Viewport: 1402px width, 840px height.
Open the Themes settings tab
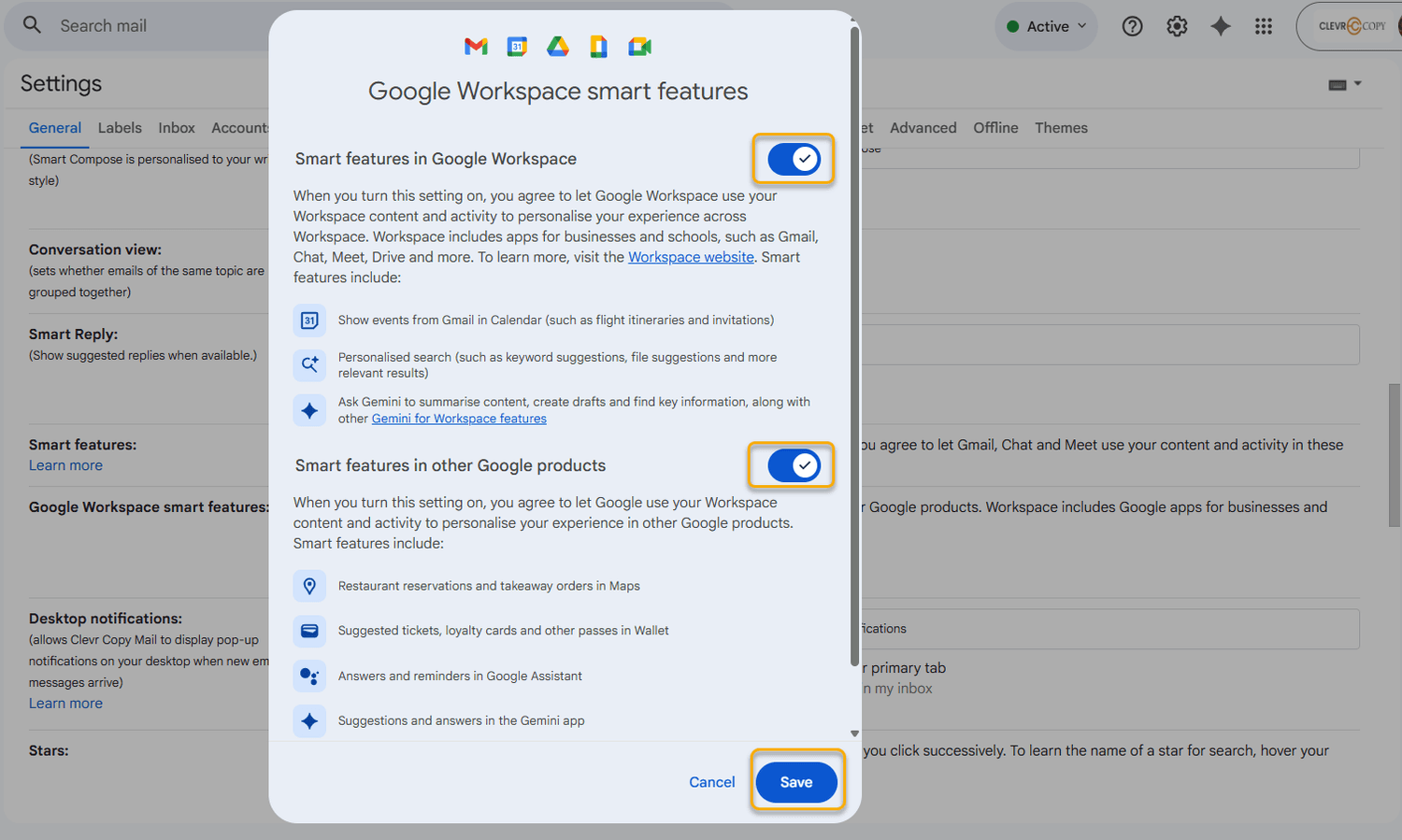(1061, 128)
